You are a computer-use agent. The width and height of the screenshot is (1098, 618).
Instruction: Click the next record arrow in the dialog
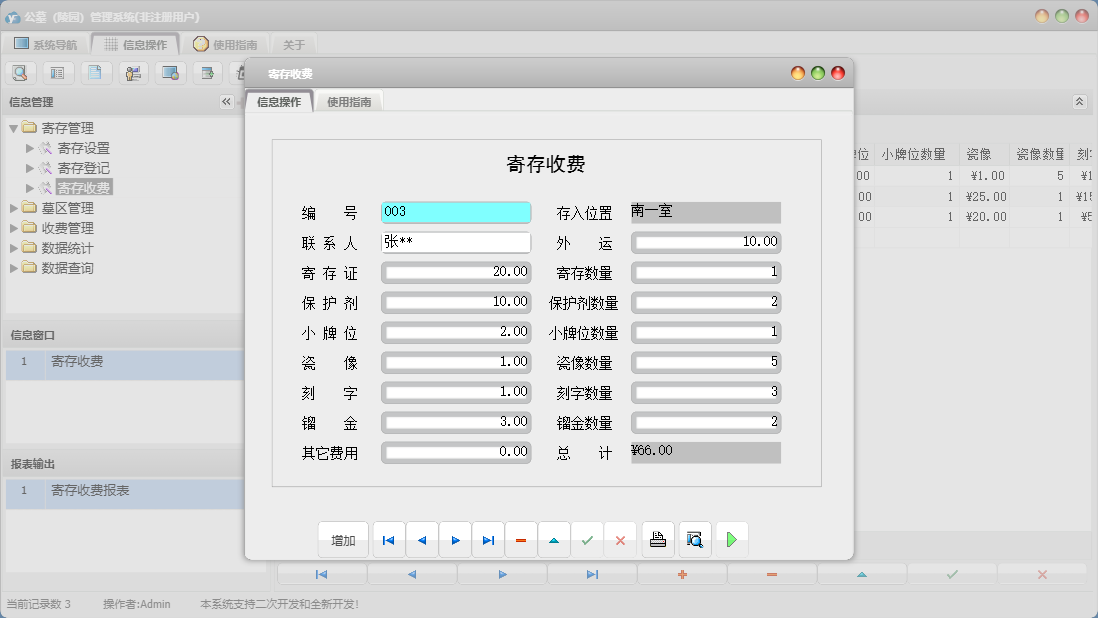[x=455, y=539]
